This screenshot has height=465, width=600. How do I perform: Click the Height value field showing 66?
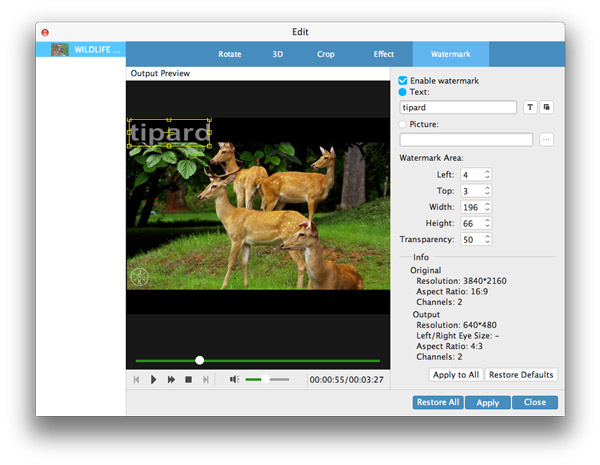coord(472,224)
